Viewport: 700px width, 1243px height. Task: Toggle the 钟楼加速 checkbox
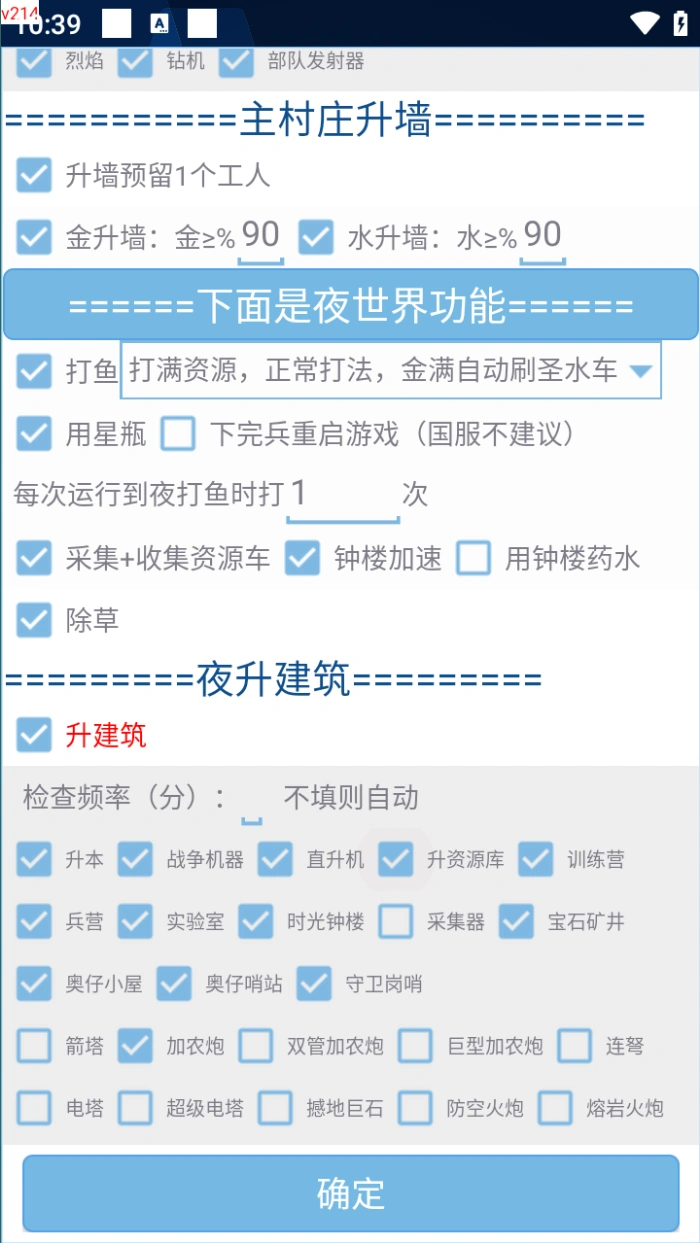302,558
